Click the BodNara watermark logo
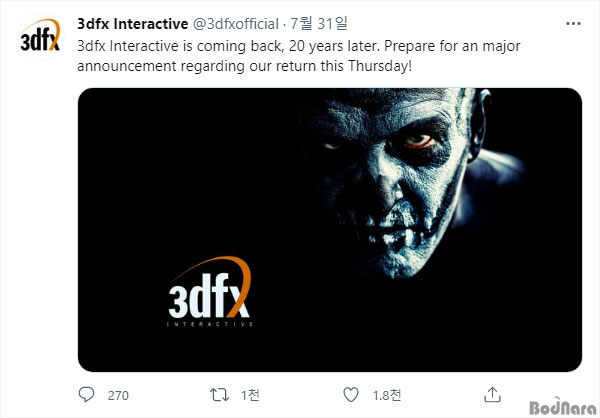This screenshot has width=600, height=418. tap(563, 407)
